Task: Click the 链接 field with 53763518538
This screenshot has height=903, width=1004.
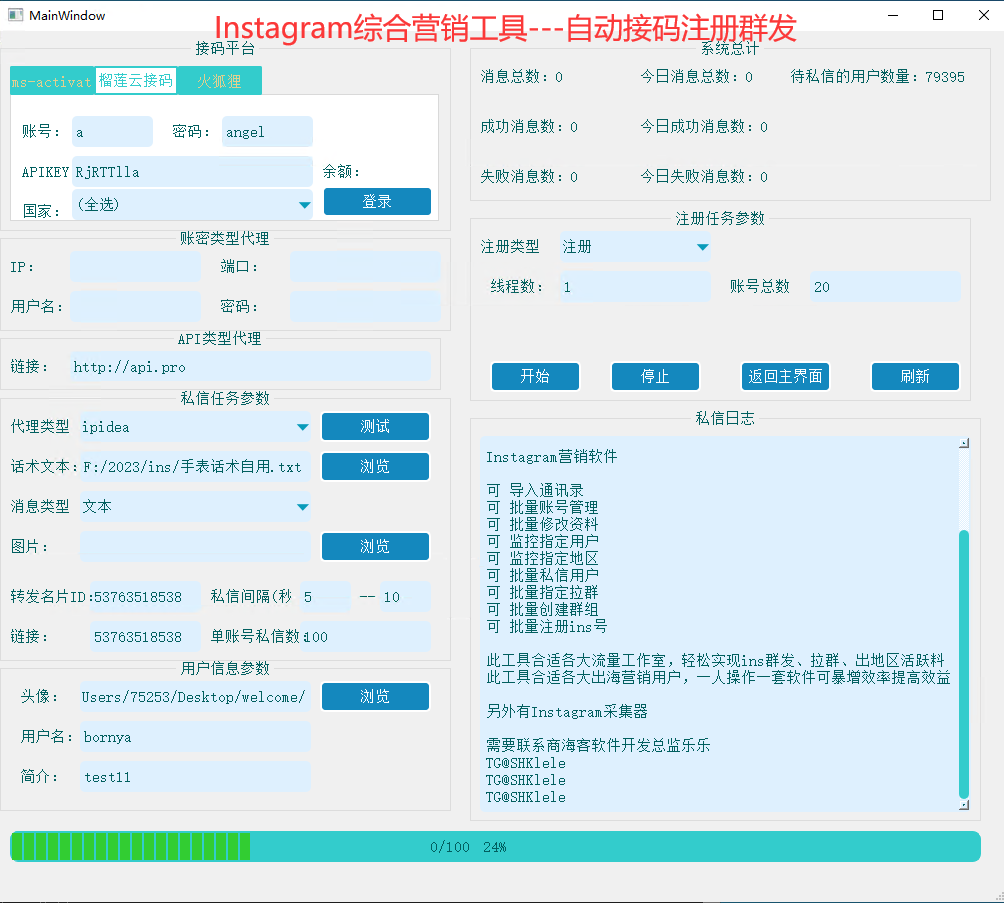Action: pos(145,637)
